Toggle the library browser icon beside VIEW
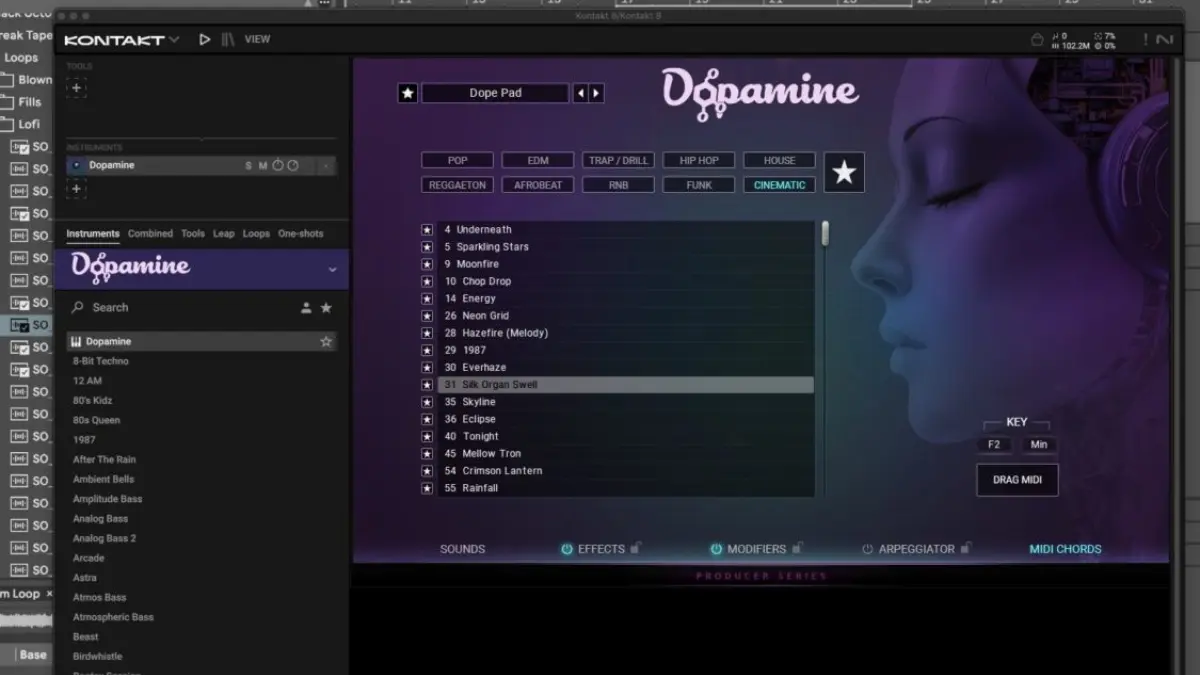This screenshot has height=675, width=1200. pyautogui.click(x=228, y=39)
